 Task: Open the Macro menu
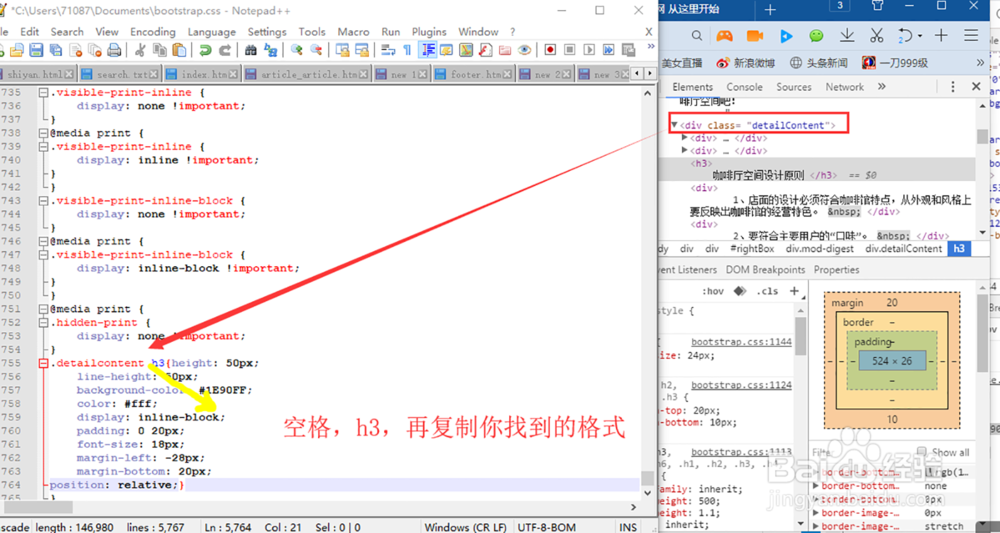(x=353, y=31)
